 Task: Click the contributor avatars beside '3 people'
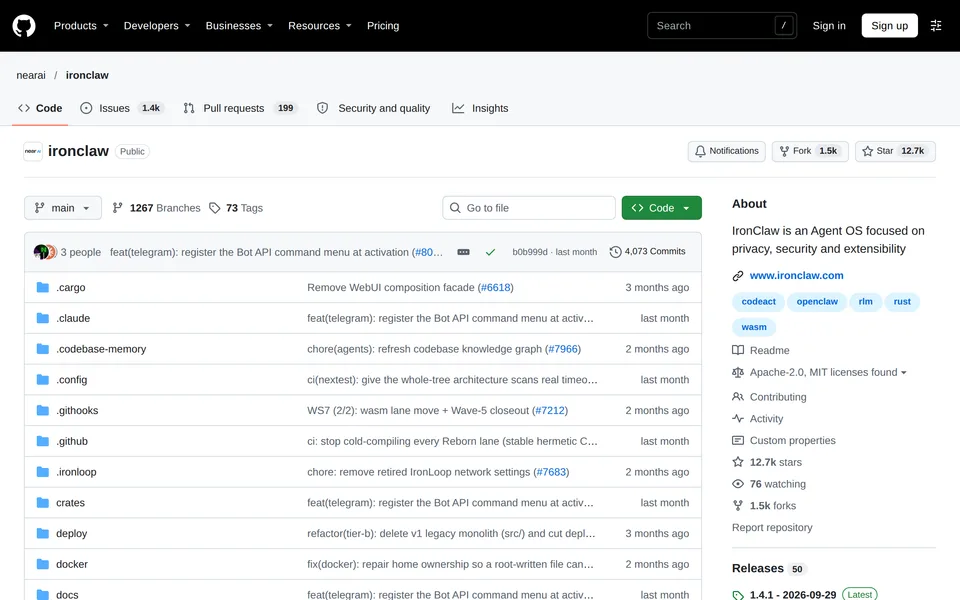(x=45, y=252)
